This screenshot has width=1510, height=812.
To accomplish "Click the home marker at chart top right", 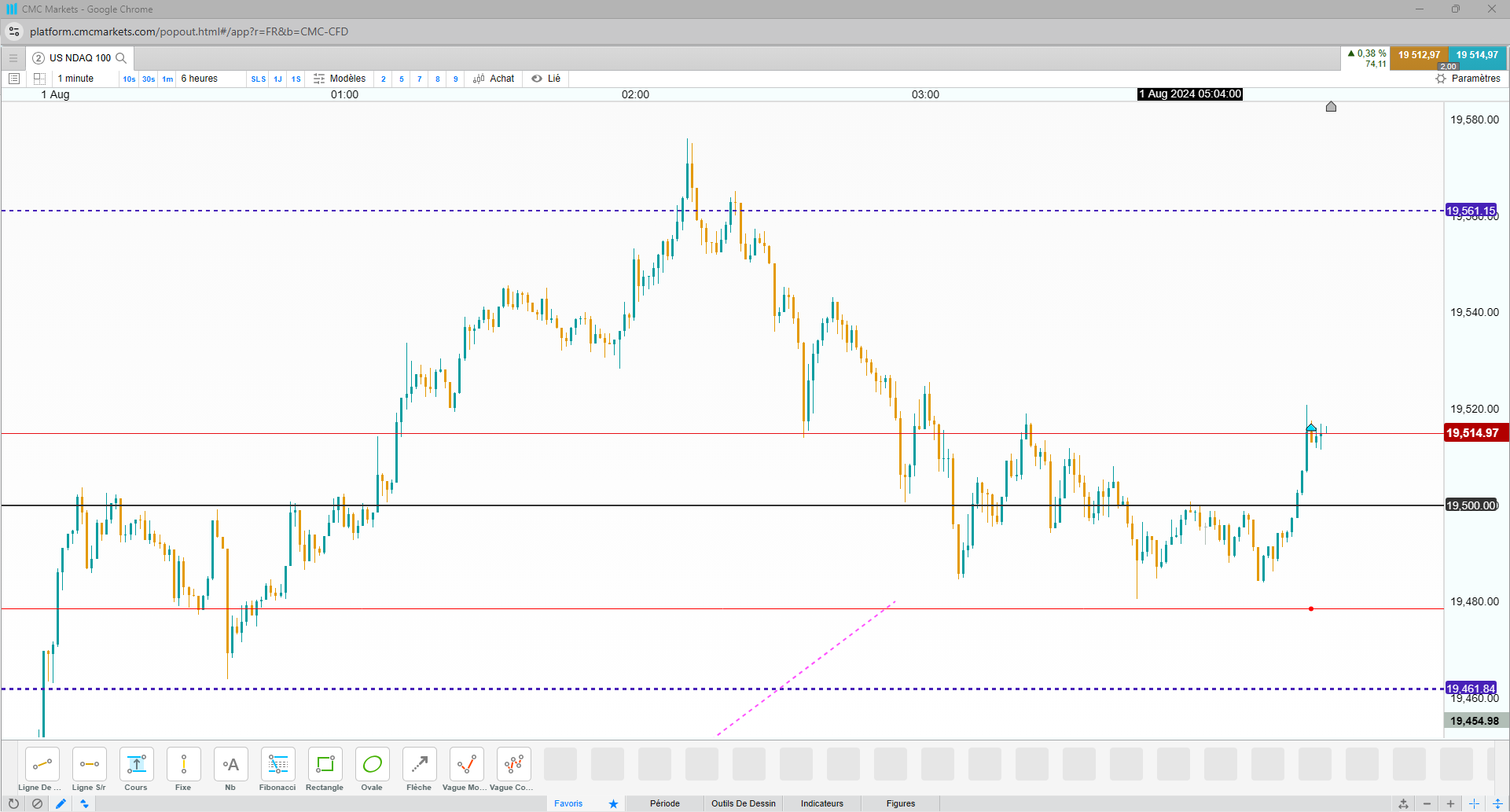I will (x=1331, y=107).
